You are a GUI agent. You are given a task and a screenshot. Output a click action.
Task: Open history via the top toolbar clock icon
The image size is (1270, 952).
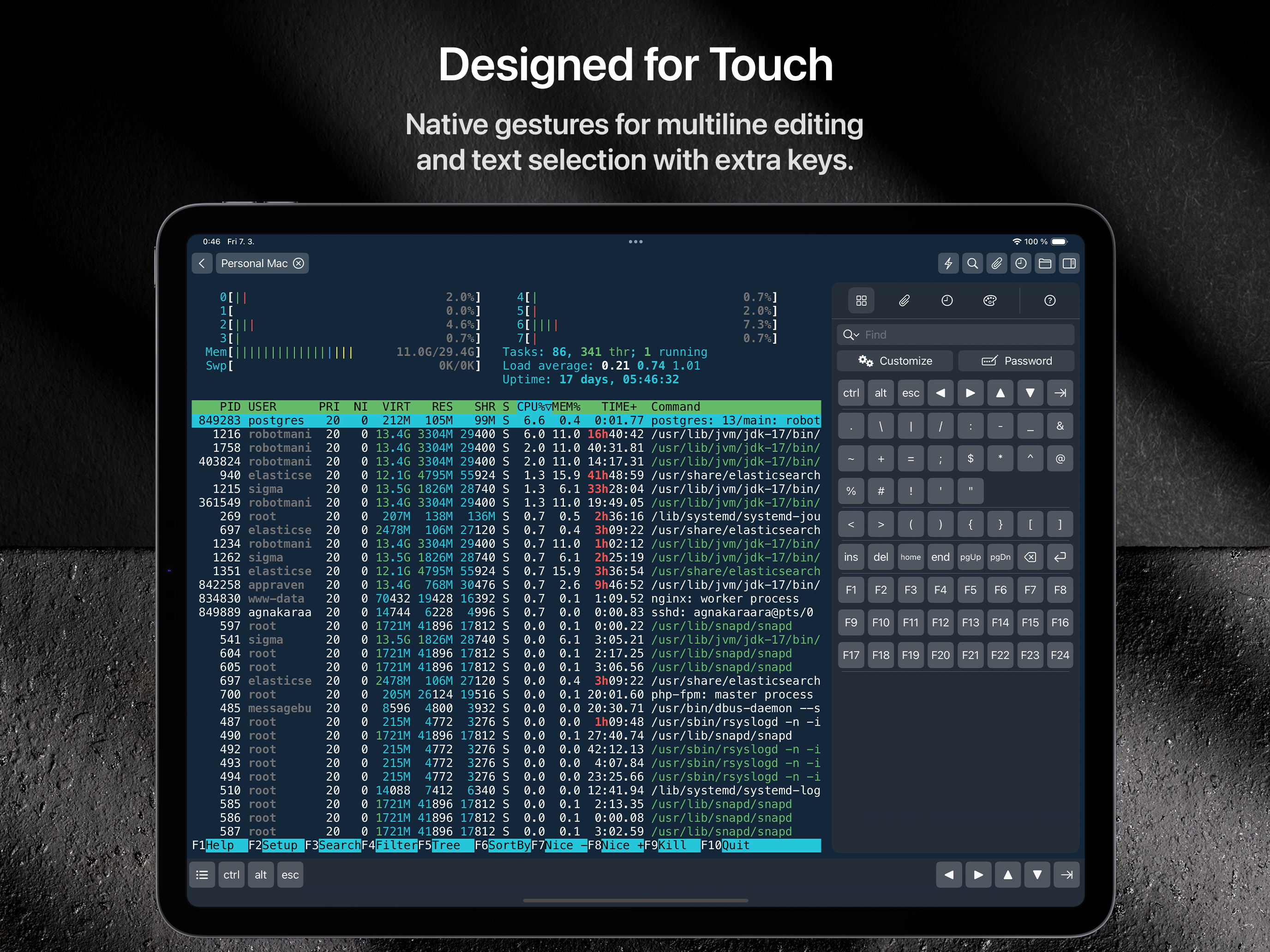pos(1021,263)
